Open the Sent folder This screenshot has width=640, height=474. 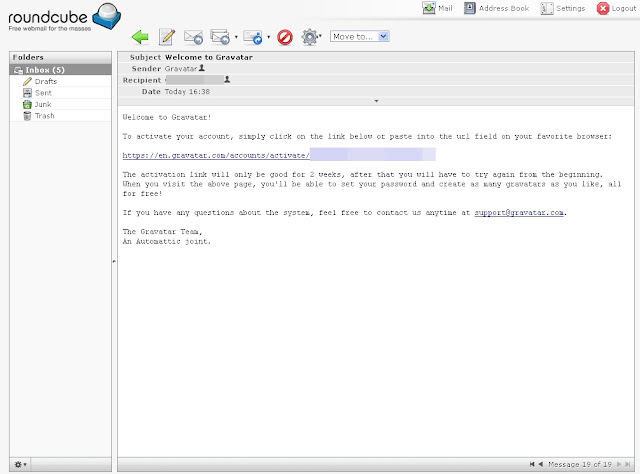[60, 93]
